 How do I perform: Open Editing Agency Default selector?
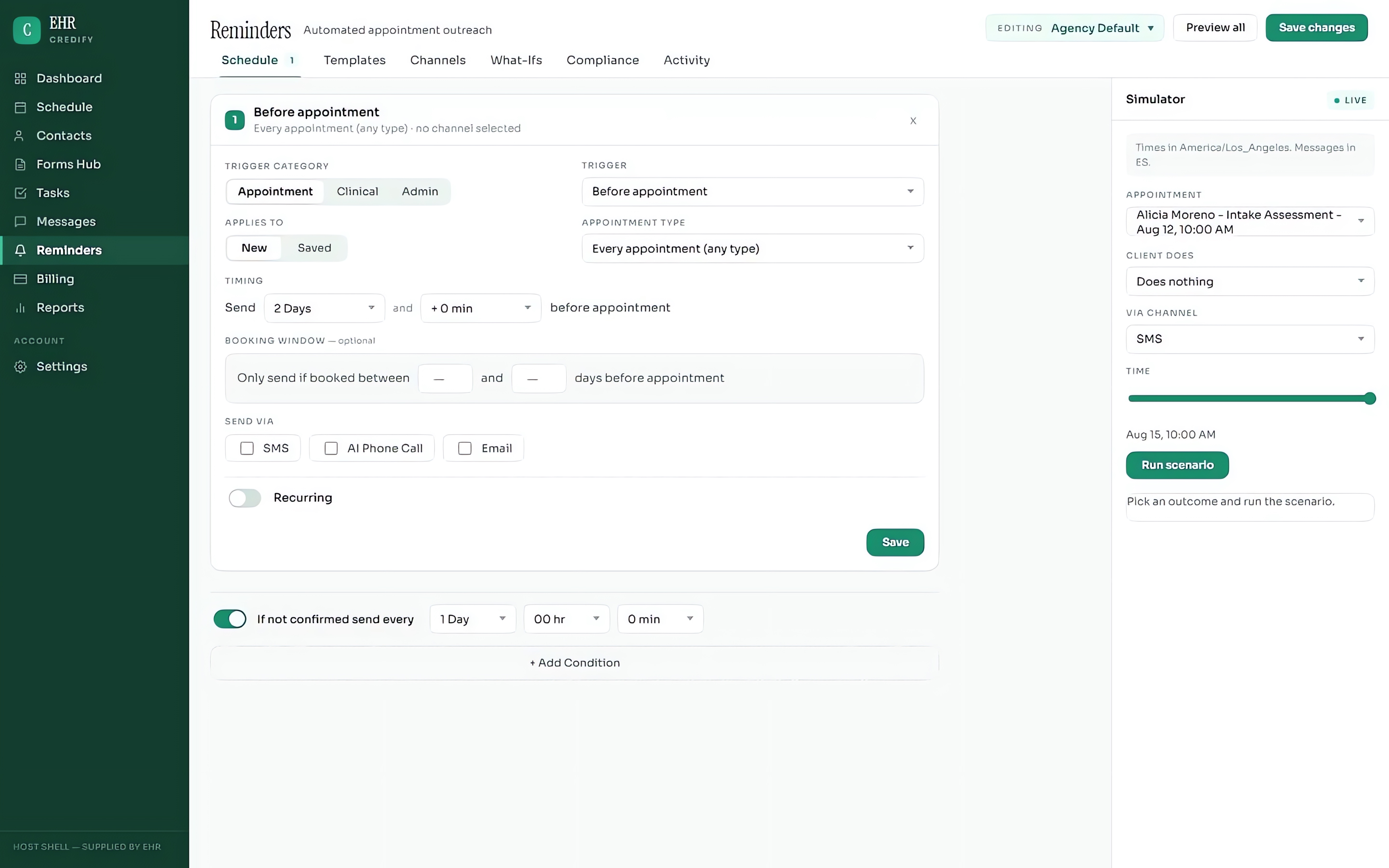coord(1075,28)
